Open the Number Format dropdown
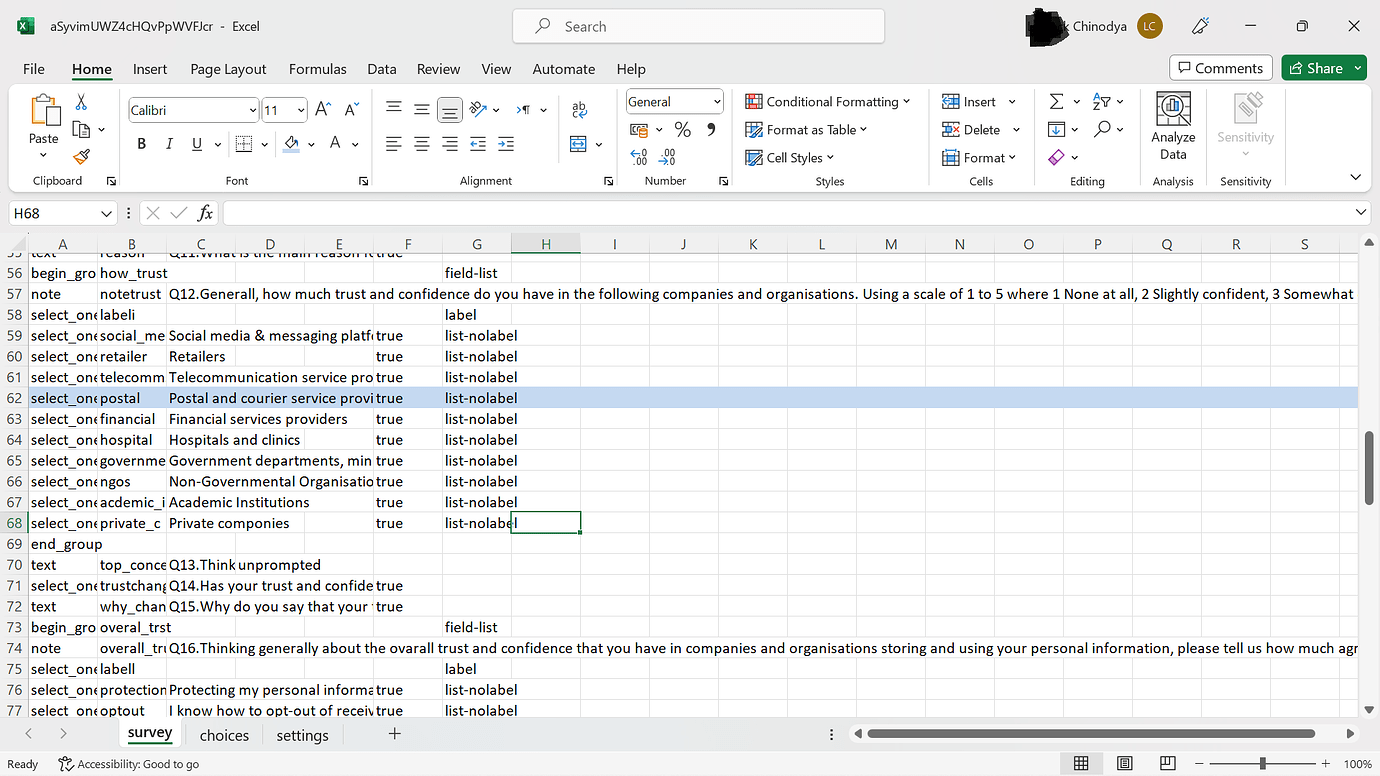The image size is (1380, 776). pos(674,101)
